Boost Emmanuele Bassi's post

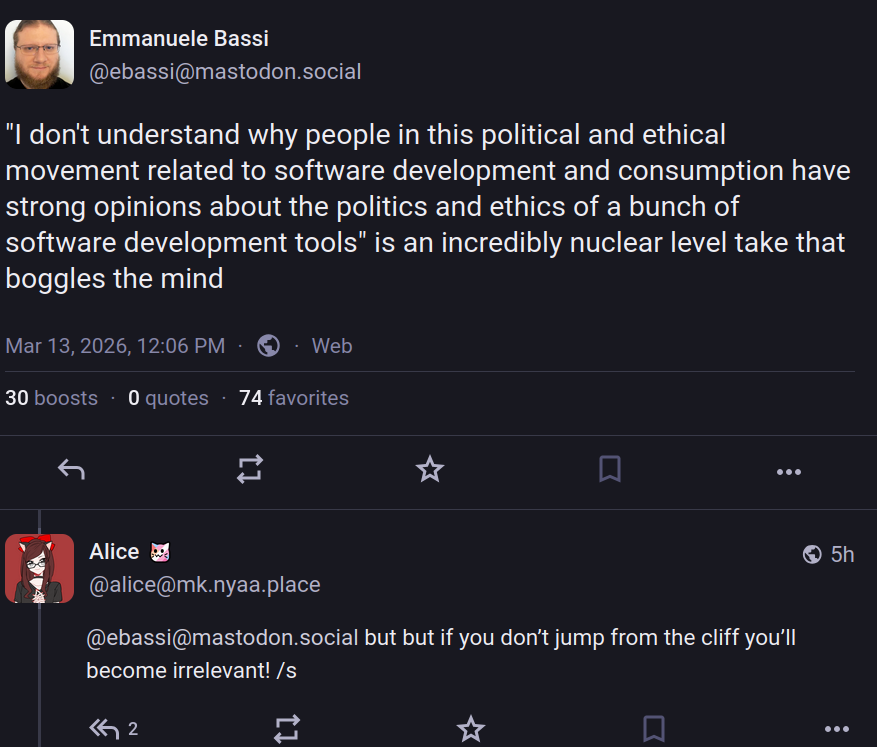pos(249,469)
